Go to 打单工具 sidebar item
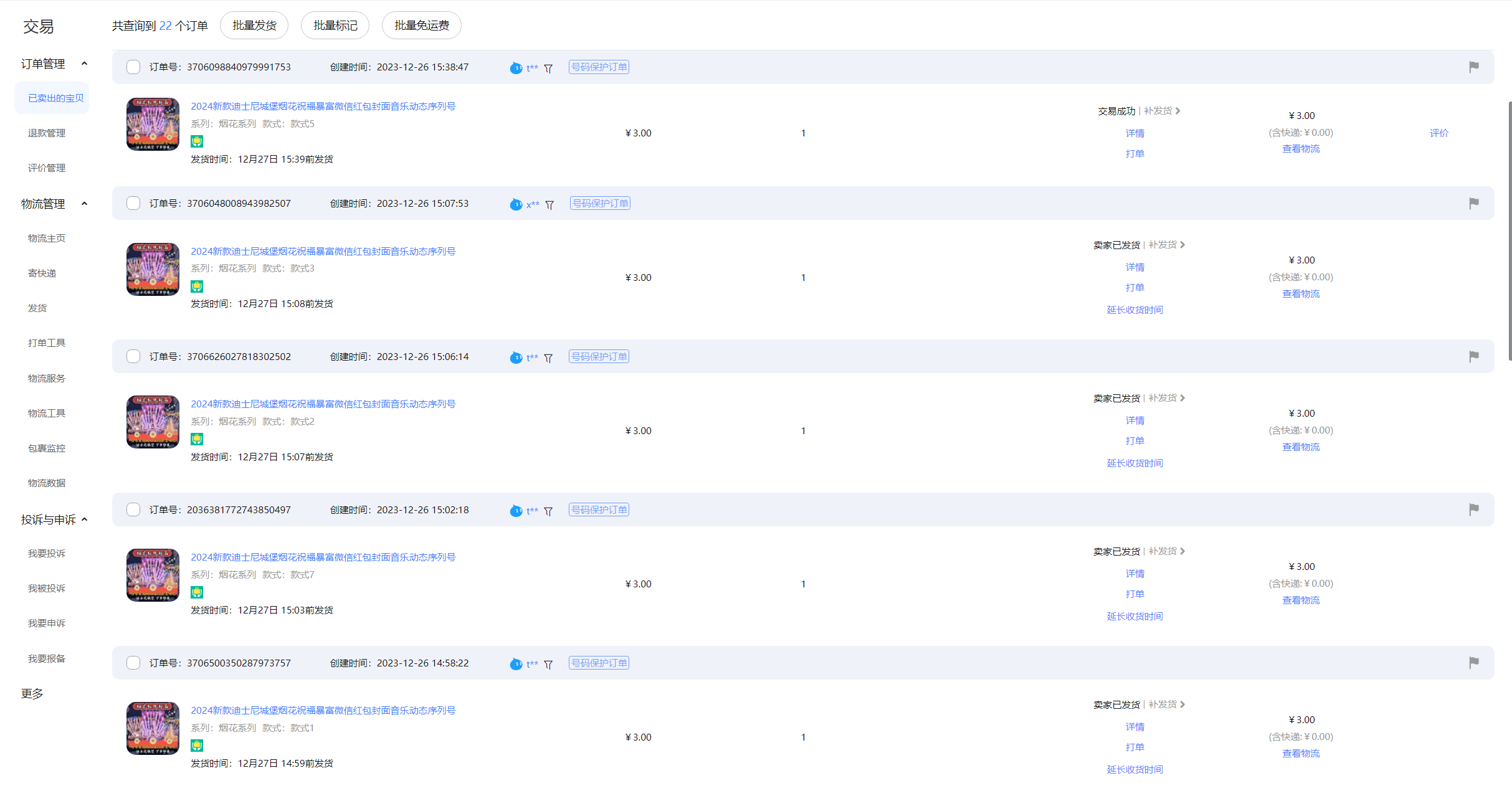Screen dimensions: 1512x796 tap(47, 343)
